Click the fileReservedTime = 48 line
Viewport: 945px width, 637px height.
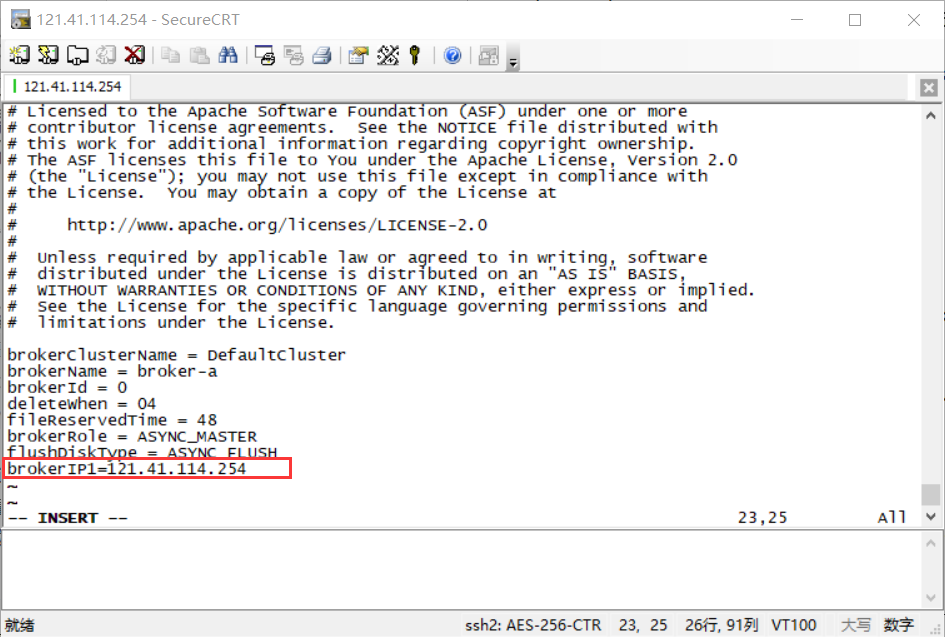coord(112,420)
